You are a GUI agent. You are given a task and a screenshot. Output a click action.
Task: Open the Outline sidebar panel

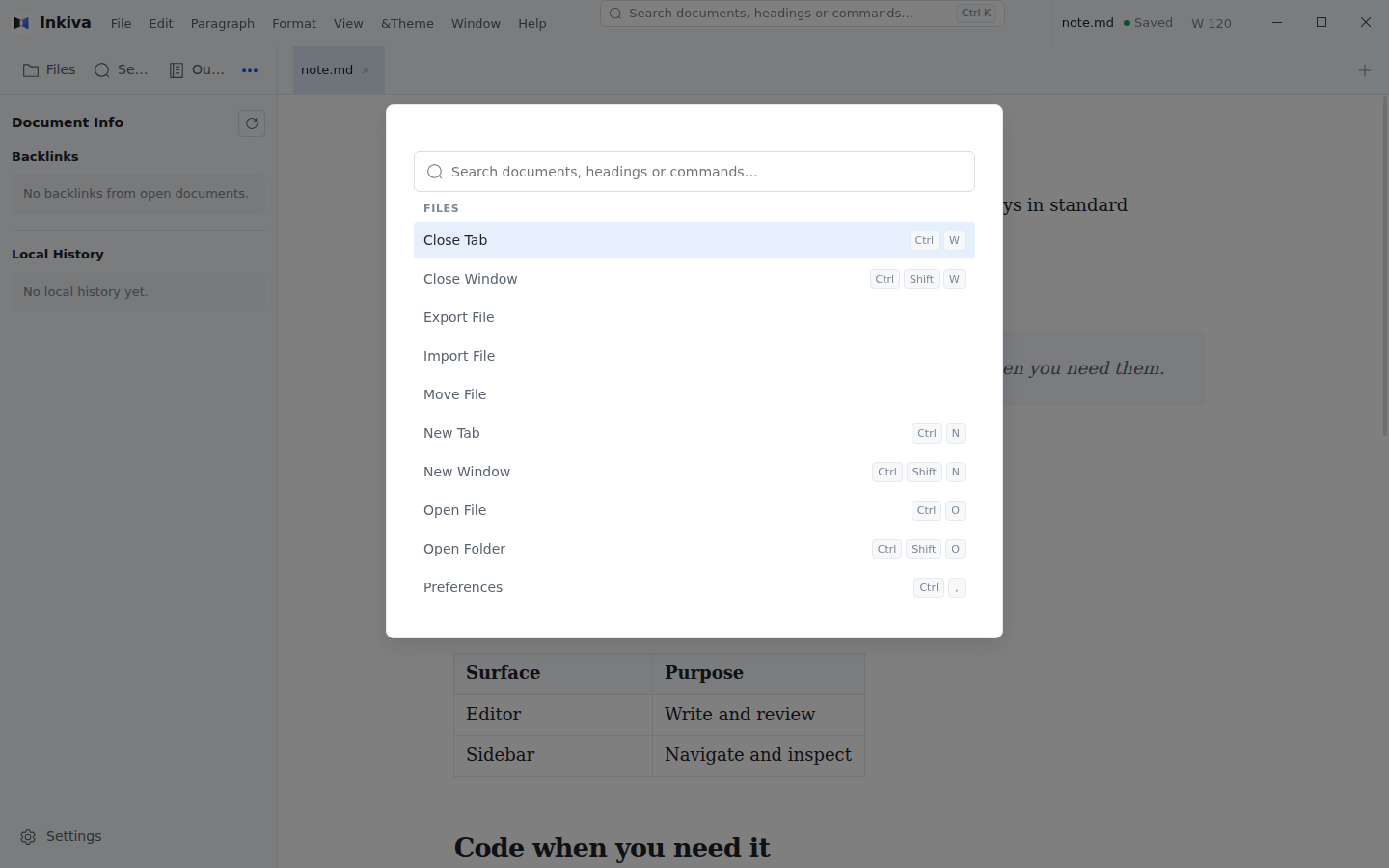point(197,69)
